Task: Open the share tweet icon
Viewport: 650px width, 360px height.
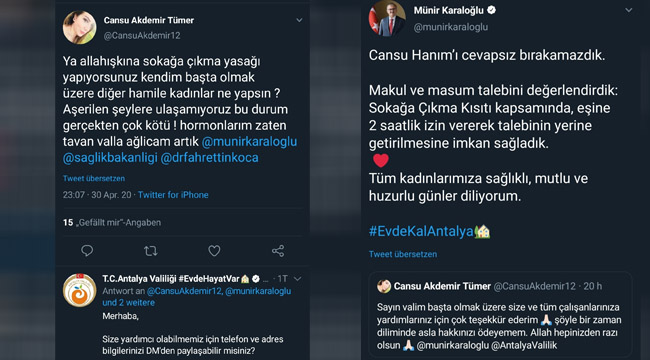Action: (278, 251)
